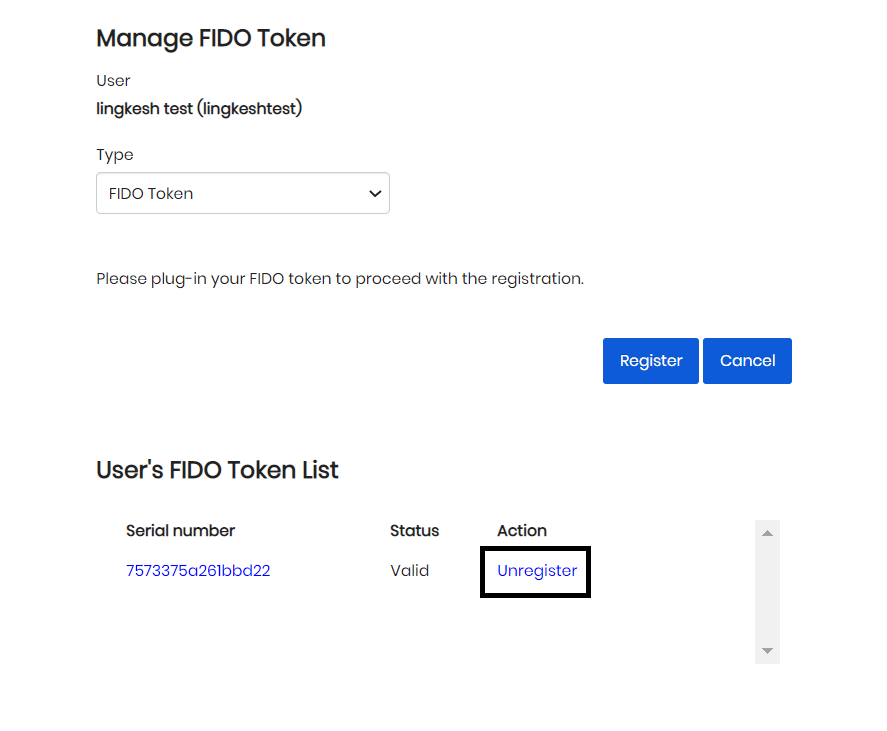Click the Status column header
This screenshot has width=887, height=731.
[414, 531]
